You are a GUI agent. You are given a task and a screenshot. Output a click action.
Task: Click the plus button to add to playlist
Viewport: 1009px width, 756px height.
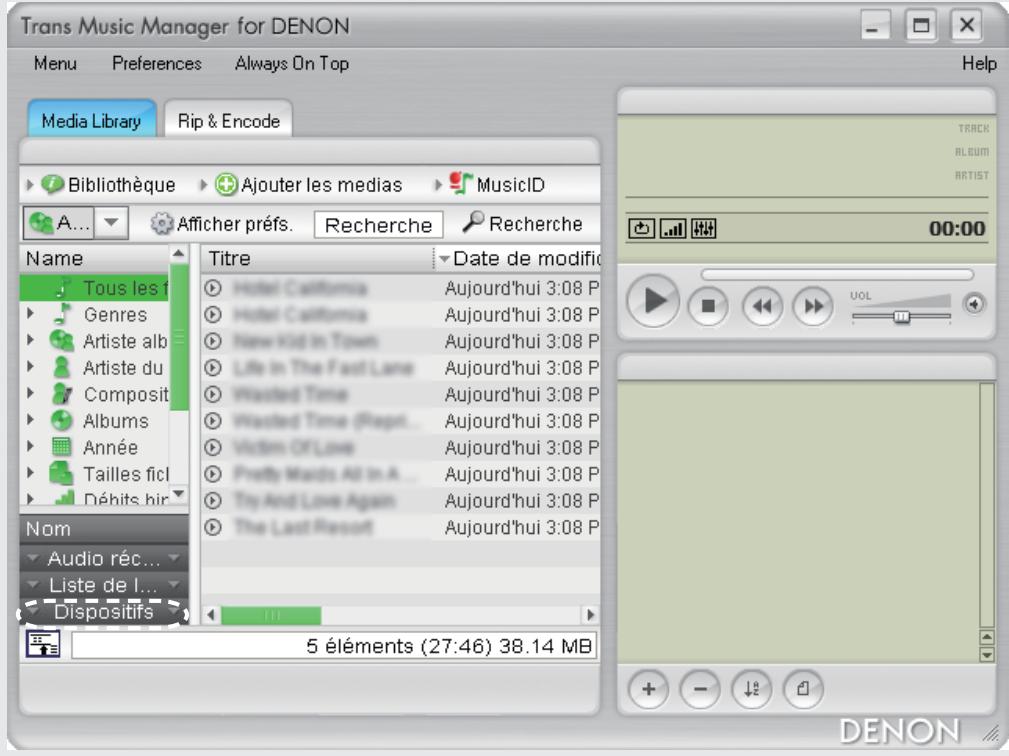tap(649, 689)
